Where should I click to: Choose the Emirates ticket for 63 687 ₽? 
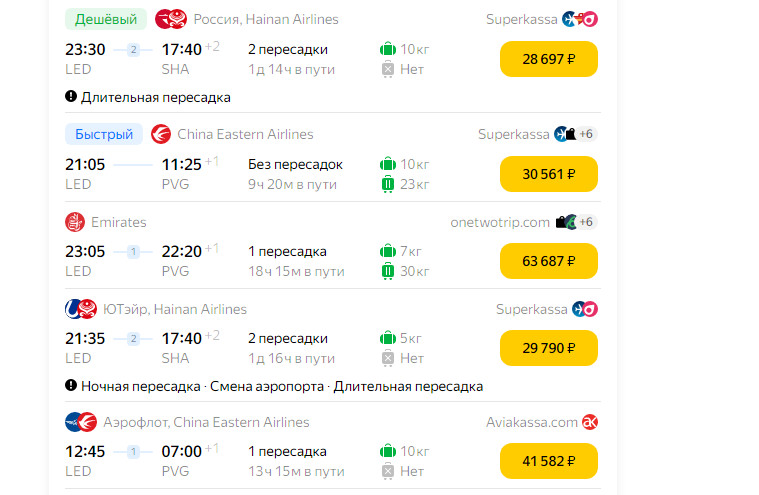(x=548, y=261)
